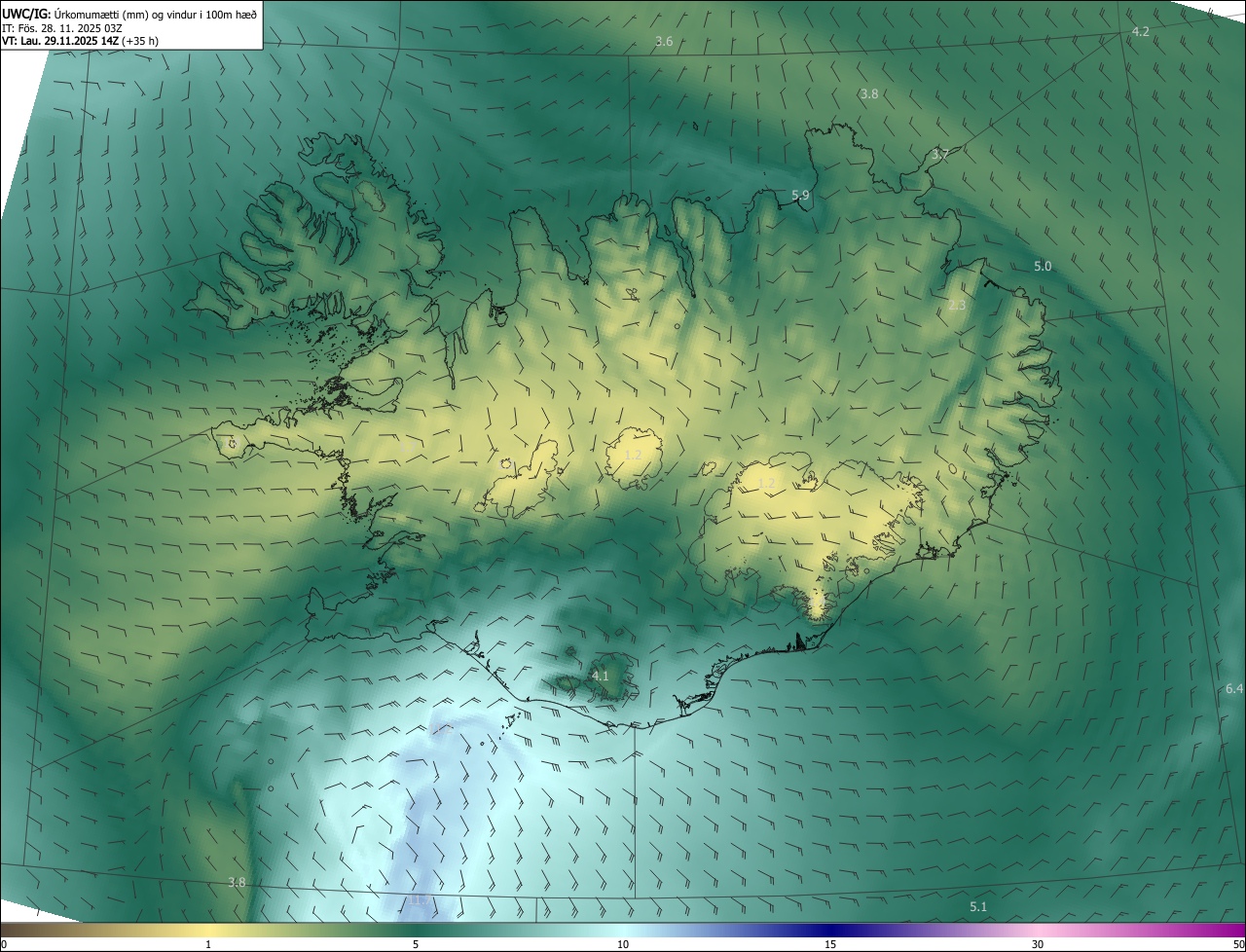
Task: Click the colorbar above the 0 tick
Action: (4, 930)
